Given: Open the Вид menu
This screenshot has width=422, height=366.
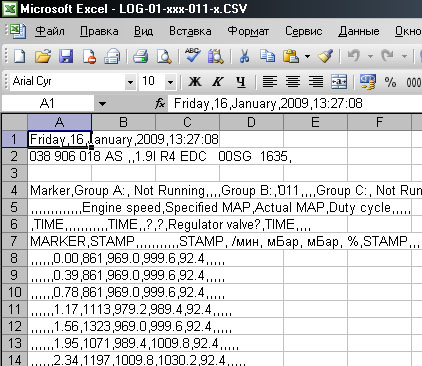Looking at the screenshot, I should tap(143, 31).
